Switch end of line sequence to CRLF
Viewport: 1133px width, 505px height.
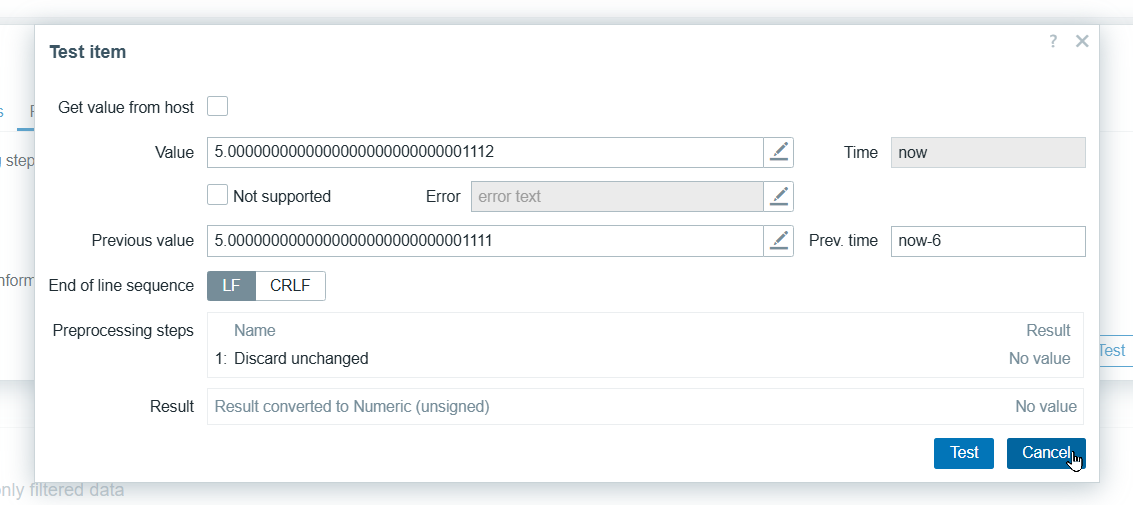click(x=290, y=286)
